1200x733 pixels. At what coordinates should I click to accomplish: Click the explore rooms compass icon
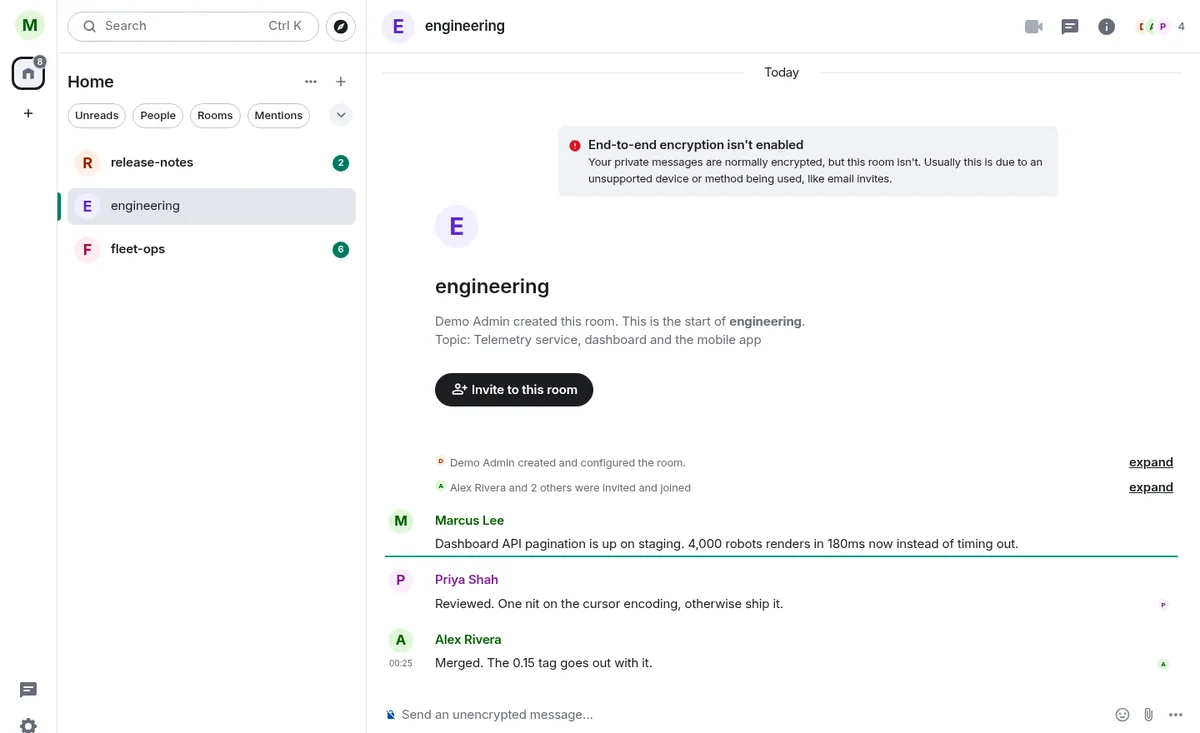pos(341,27)
